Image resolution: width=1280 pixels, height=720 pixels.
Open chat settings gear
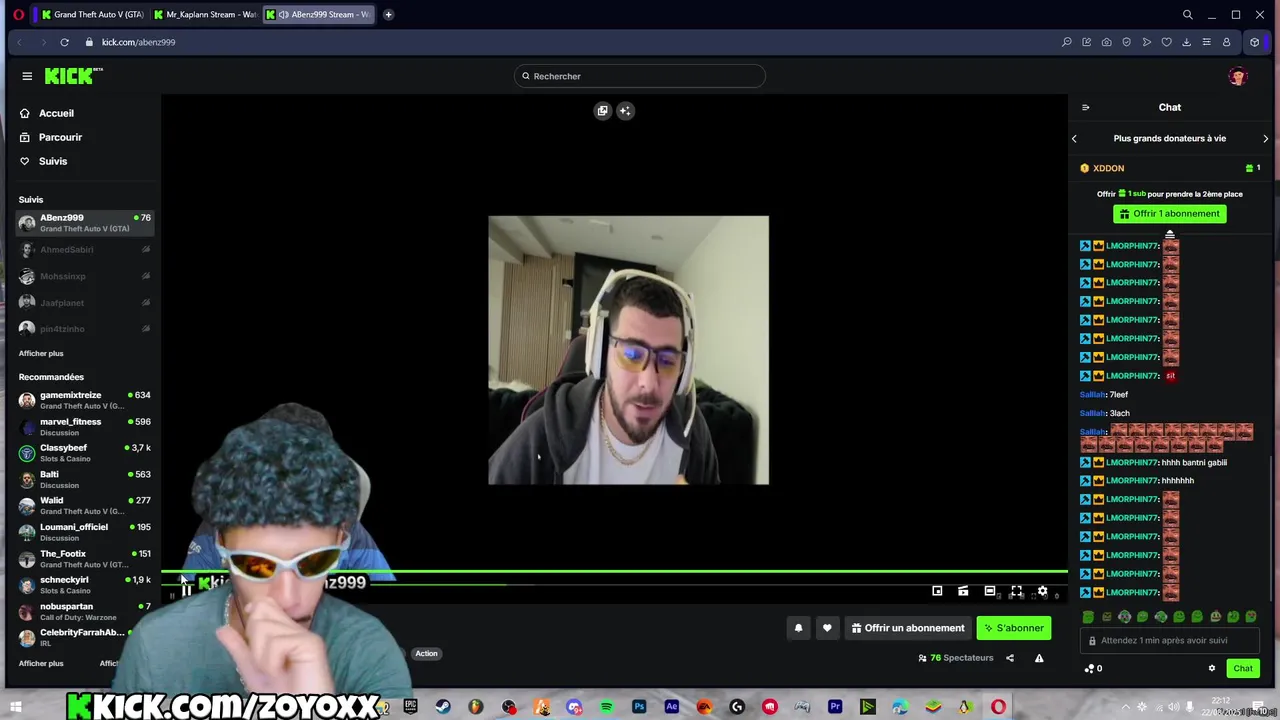tap(1212, 668)
